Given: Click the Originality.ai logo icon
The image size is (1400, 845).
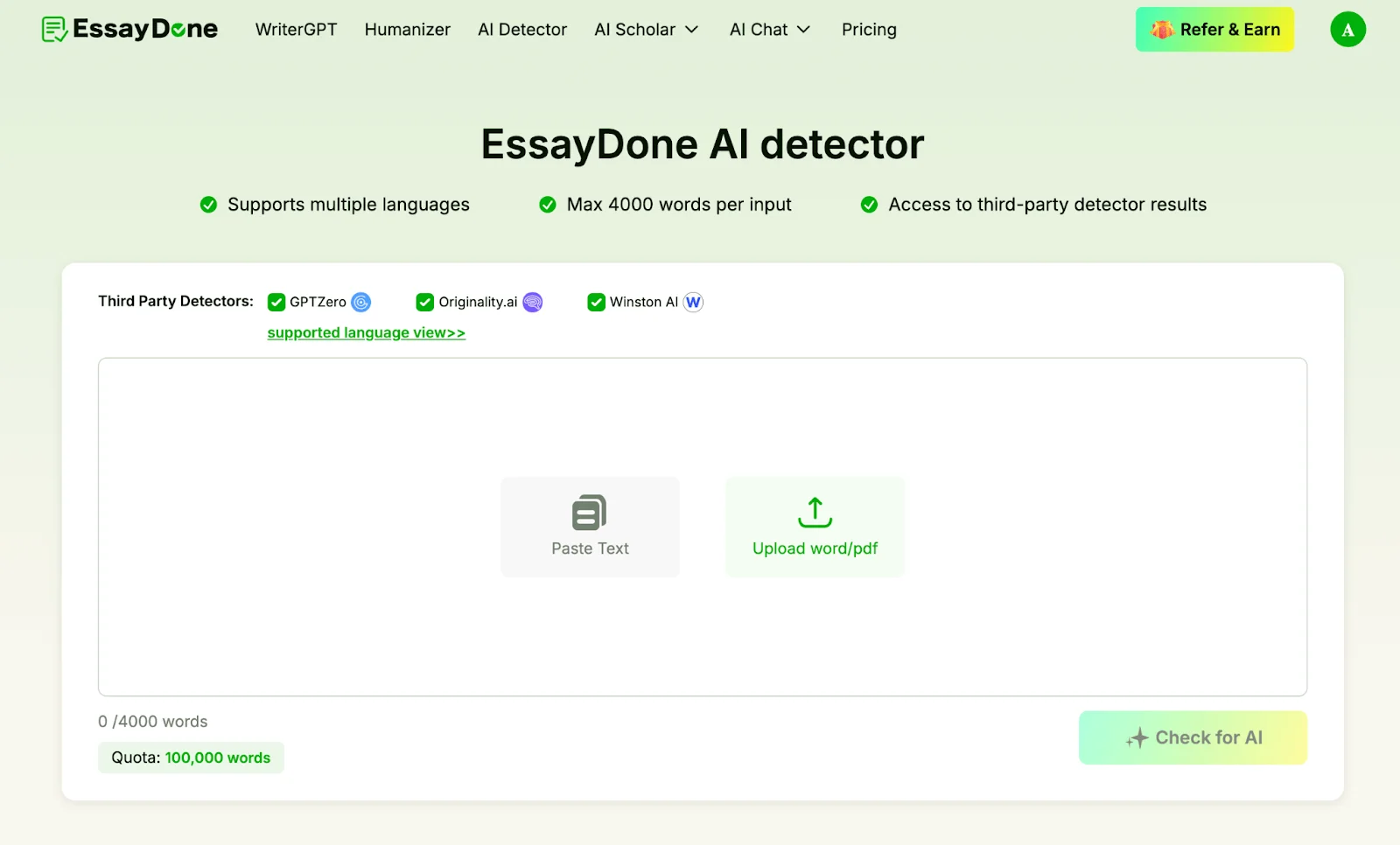Looking at the screenshot, I should coord(532,302).
